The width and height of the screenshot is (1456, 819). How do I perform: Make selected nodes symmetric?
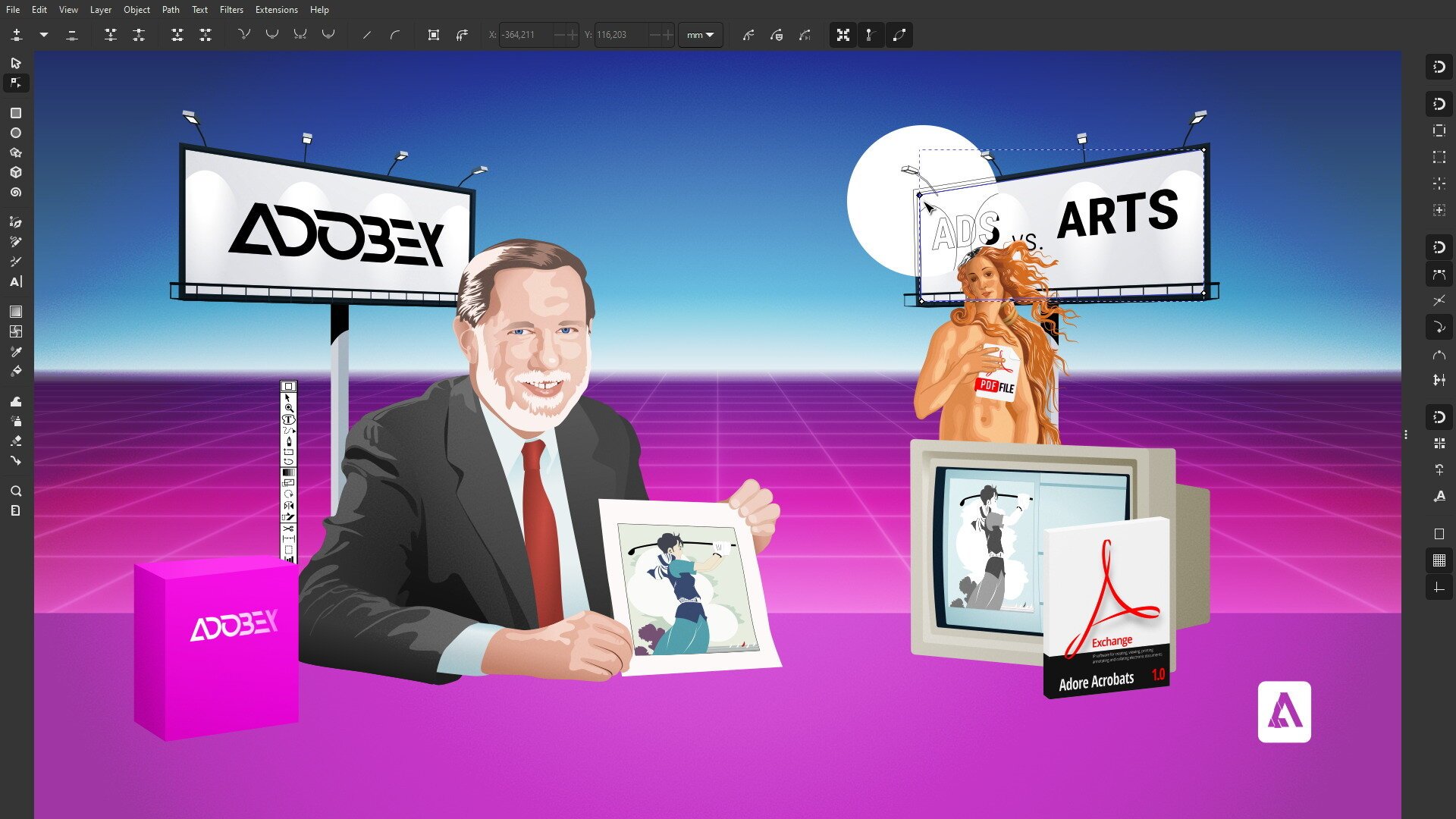point(300,35)
